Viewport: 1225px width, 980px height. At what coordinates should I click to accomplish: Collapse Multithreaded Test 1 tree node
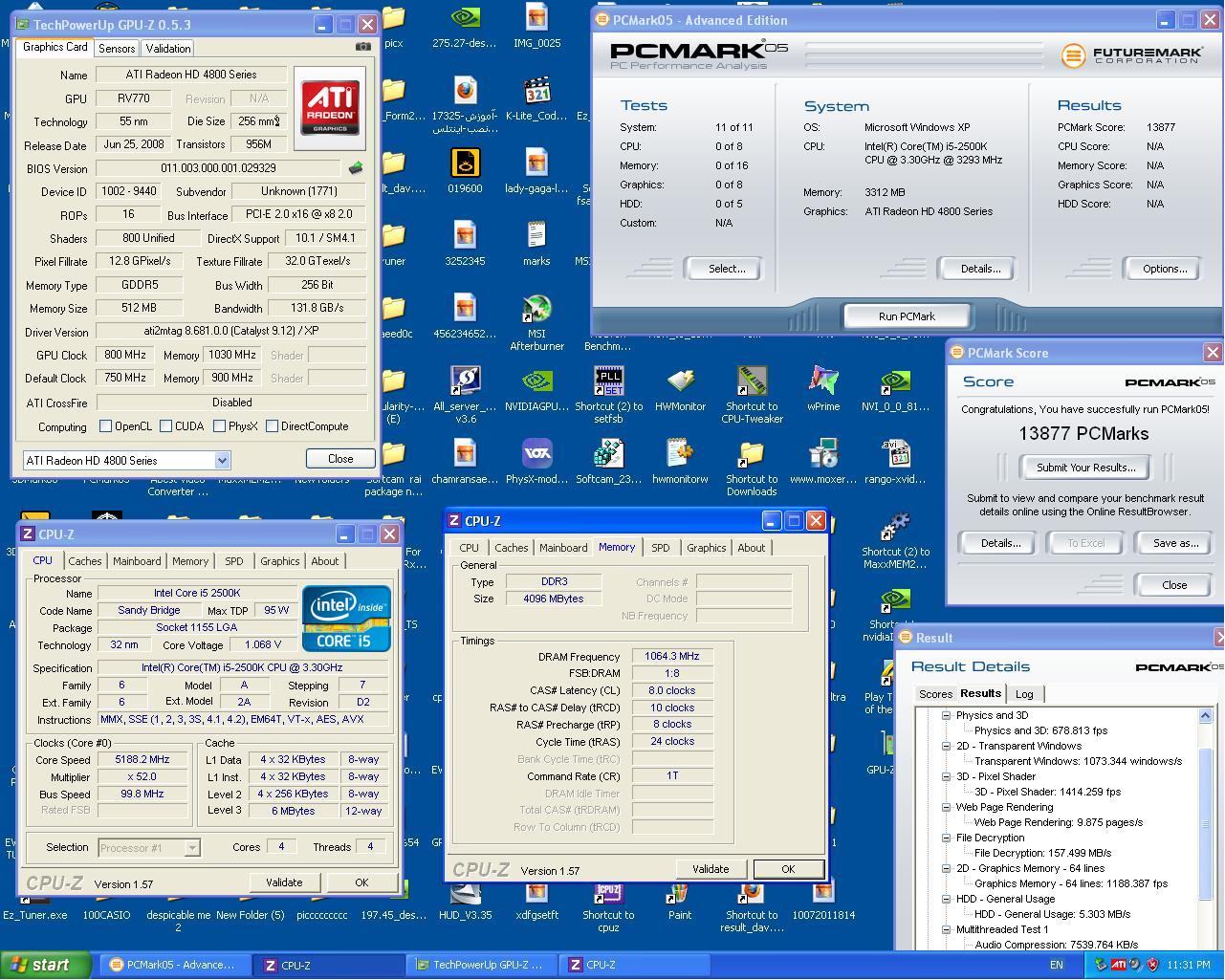[x=946, y=929]
